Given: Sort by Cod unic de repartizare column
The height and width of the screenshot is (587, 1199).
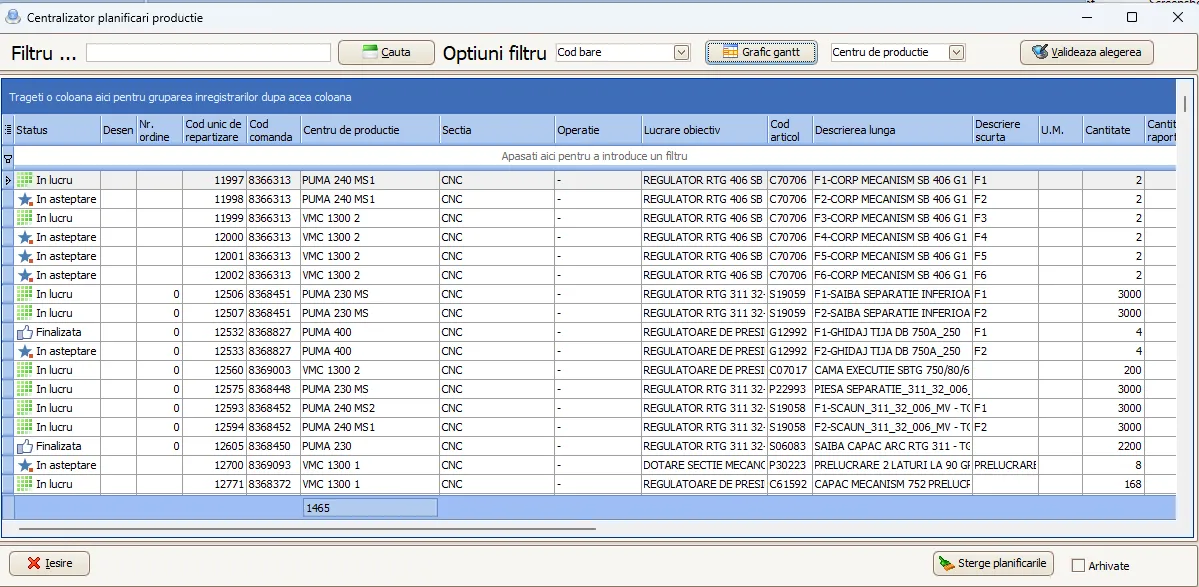Looking at the screenshot, I should pyautogui.click(x=214, y=130).
